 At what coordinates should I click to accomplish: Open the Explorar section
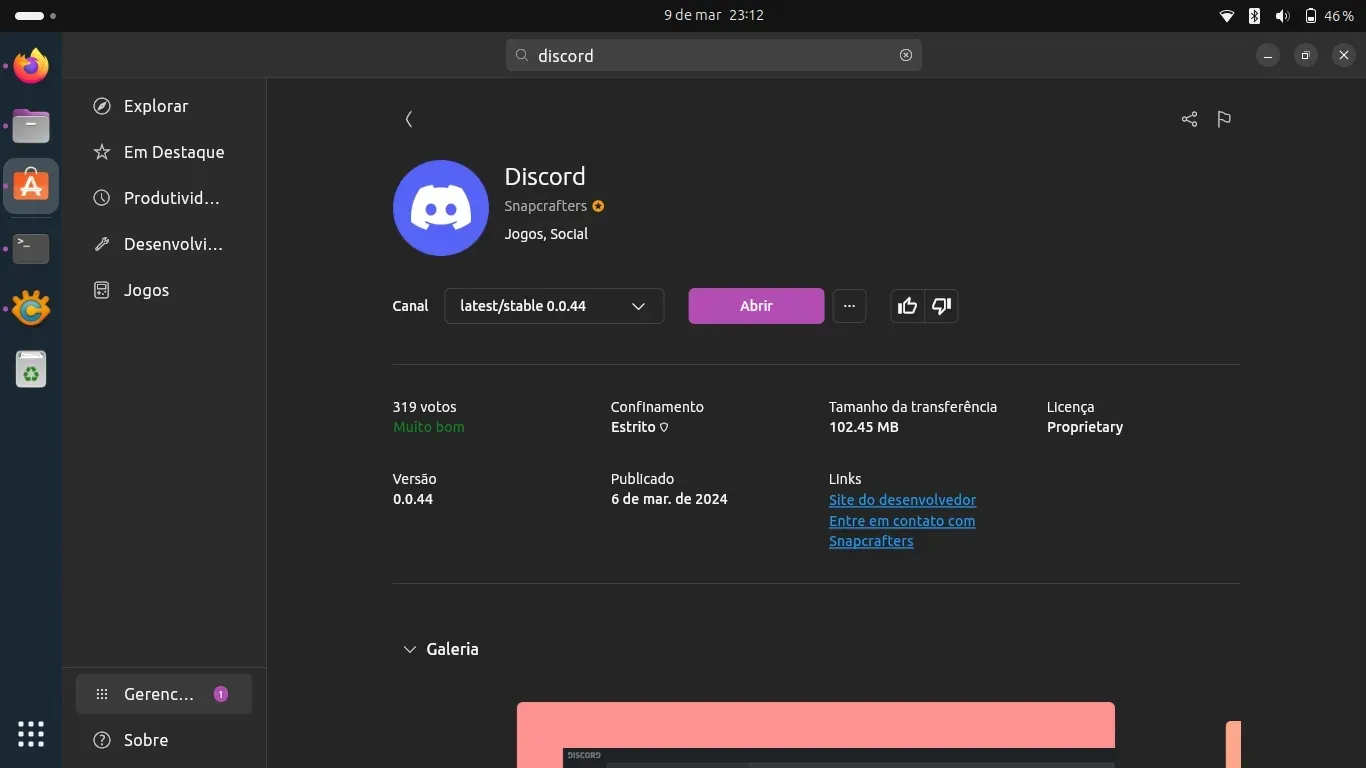156,106
